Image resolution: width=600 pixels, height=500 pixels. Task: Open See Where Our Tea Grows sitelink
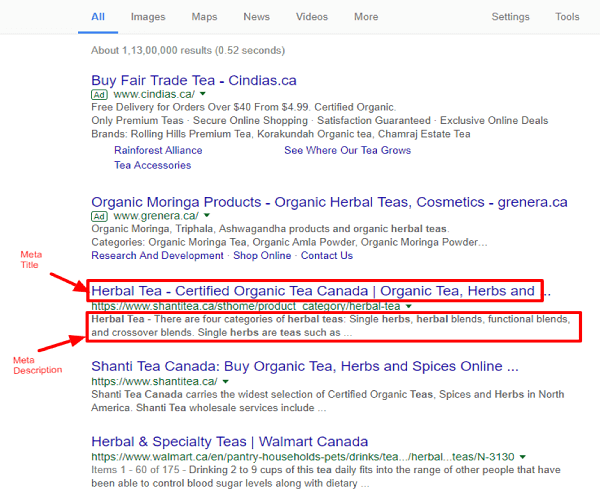click(347, 150)
